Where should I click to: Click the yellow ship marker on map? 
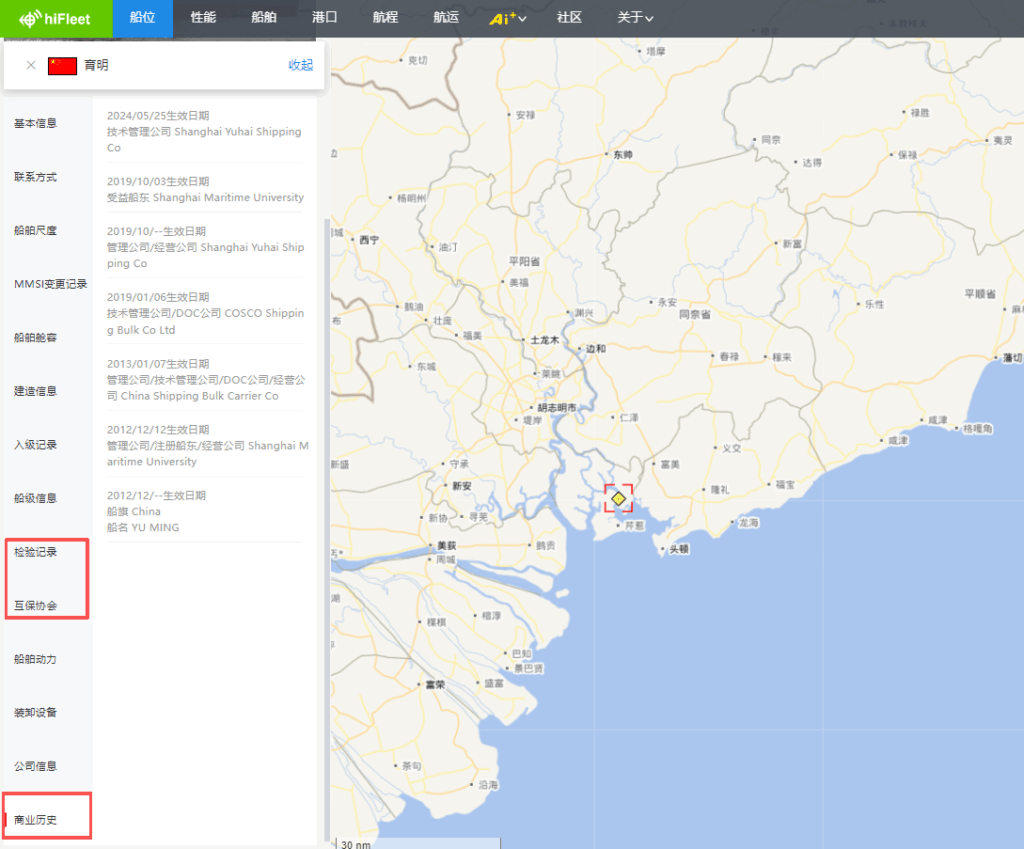pos(618,498)
